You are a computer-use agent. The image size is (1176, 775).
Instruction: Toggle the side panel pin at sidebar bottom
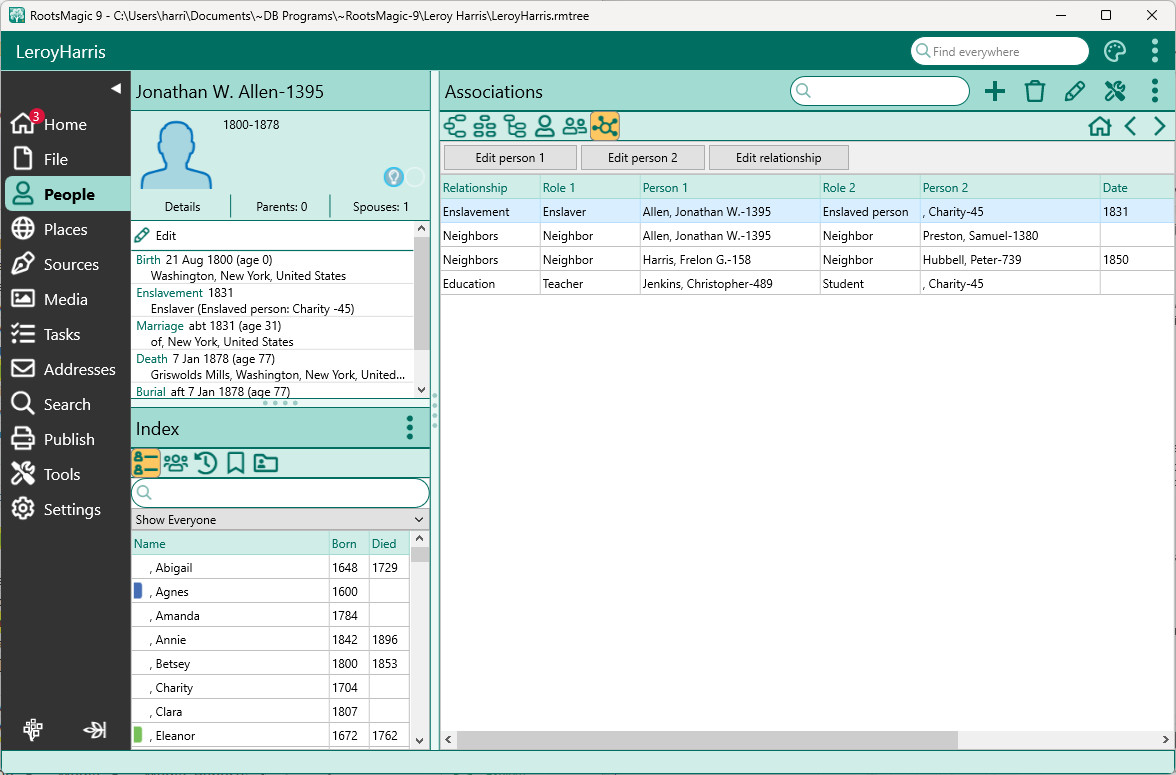click(95, 730)
